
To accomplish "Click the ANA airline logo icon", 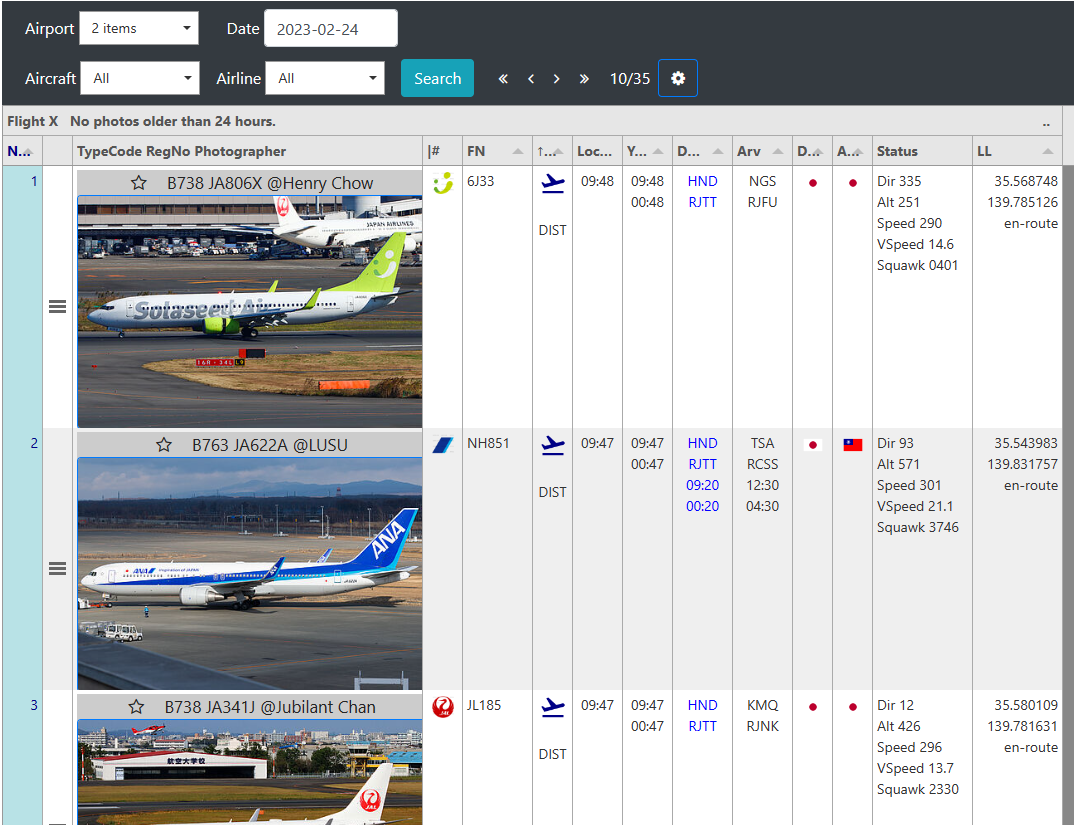I will [443, 445].
